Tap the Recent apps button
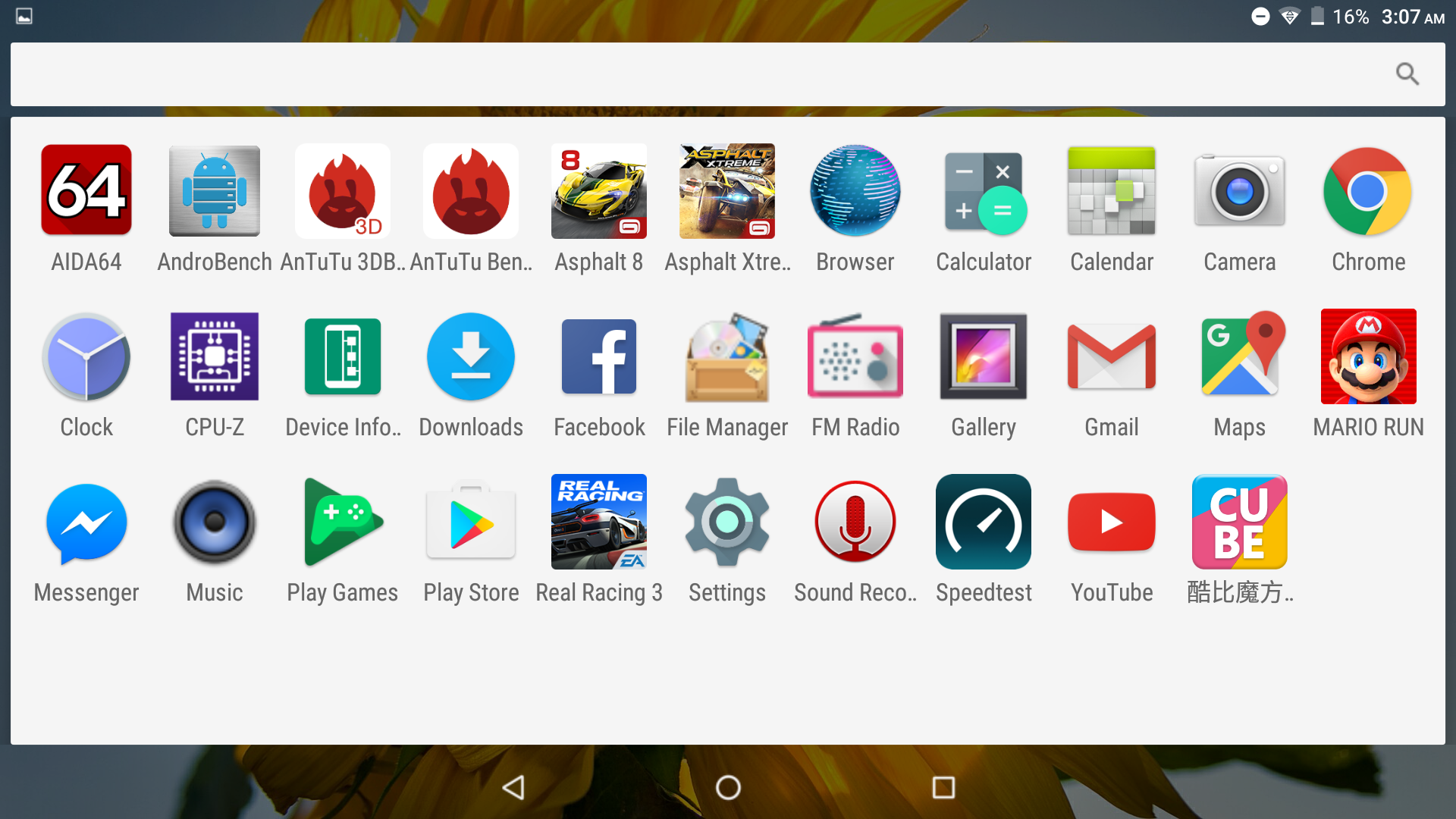Viewport: 1456px width, 819px height. point(943,788)
